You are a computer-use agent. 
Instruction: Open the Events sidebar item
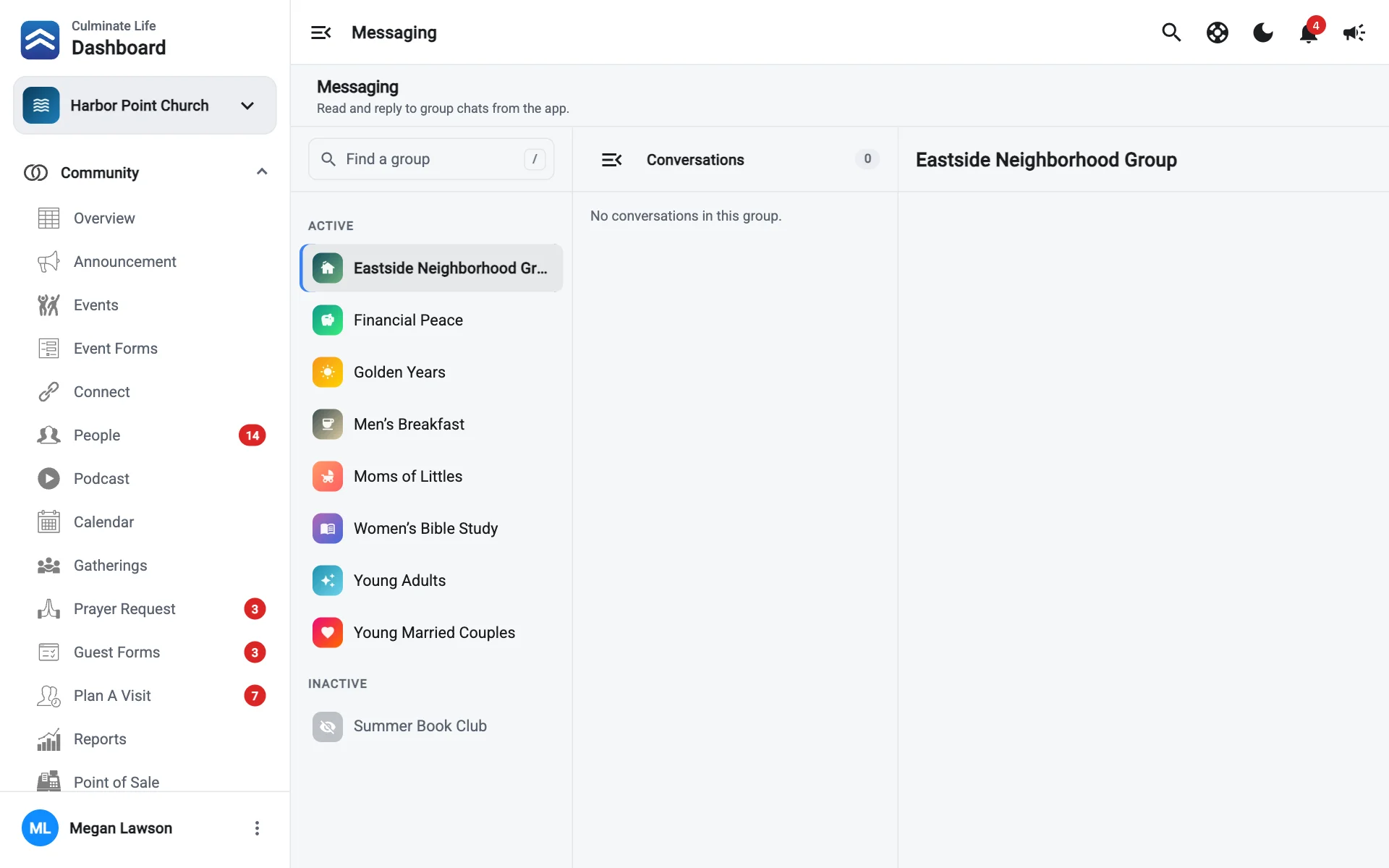(95, 305)
